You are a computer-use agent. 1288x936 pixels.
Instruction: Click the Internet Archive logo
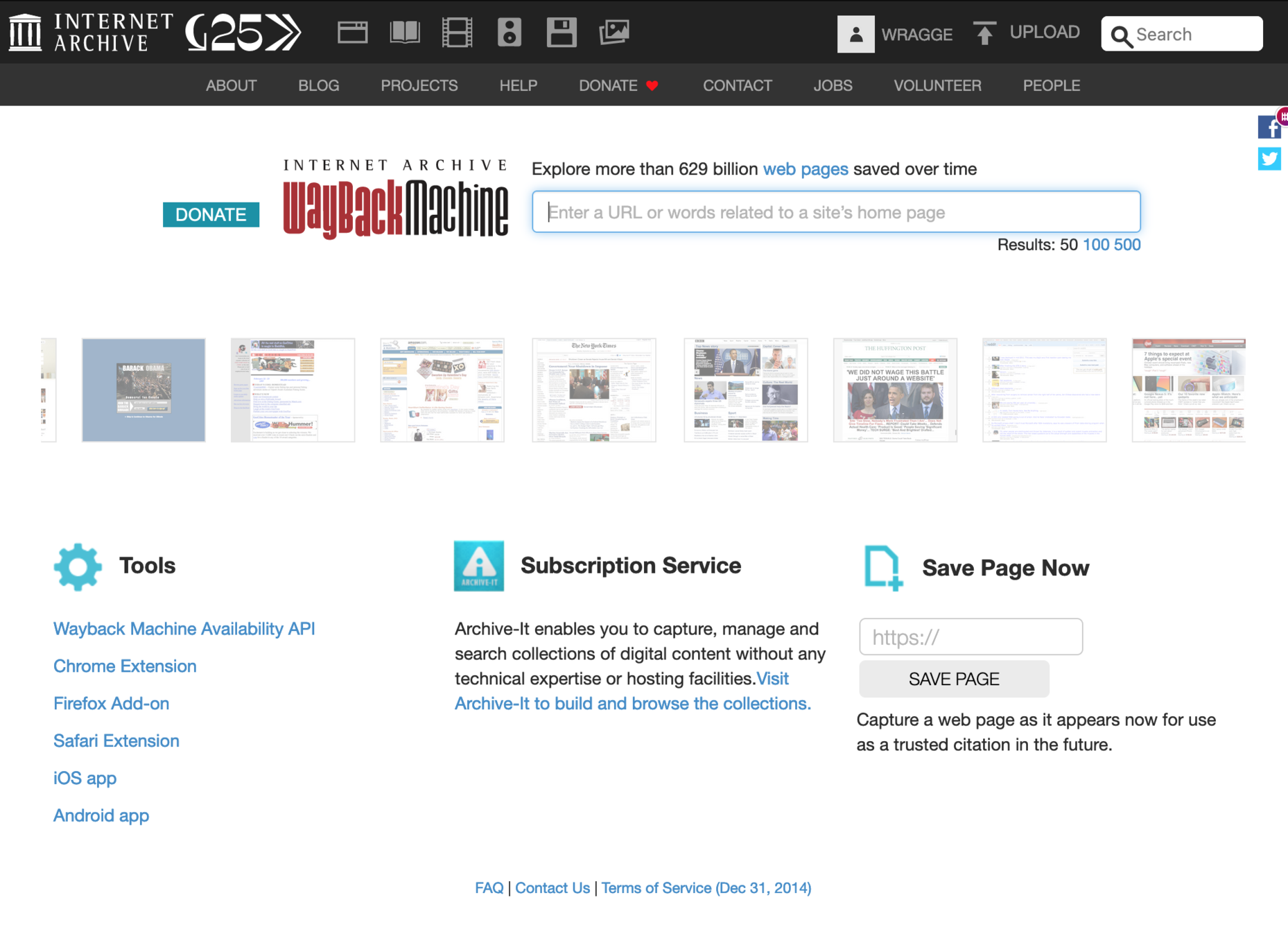coord(91,32)
